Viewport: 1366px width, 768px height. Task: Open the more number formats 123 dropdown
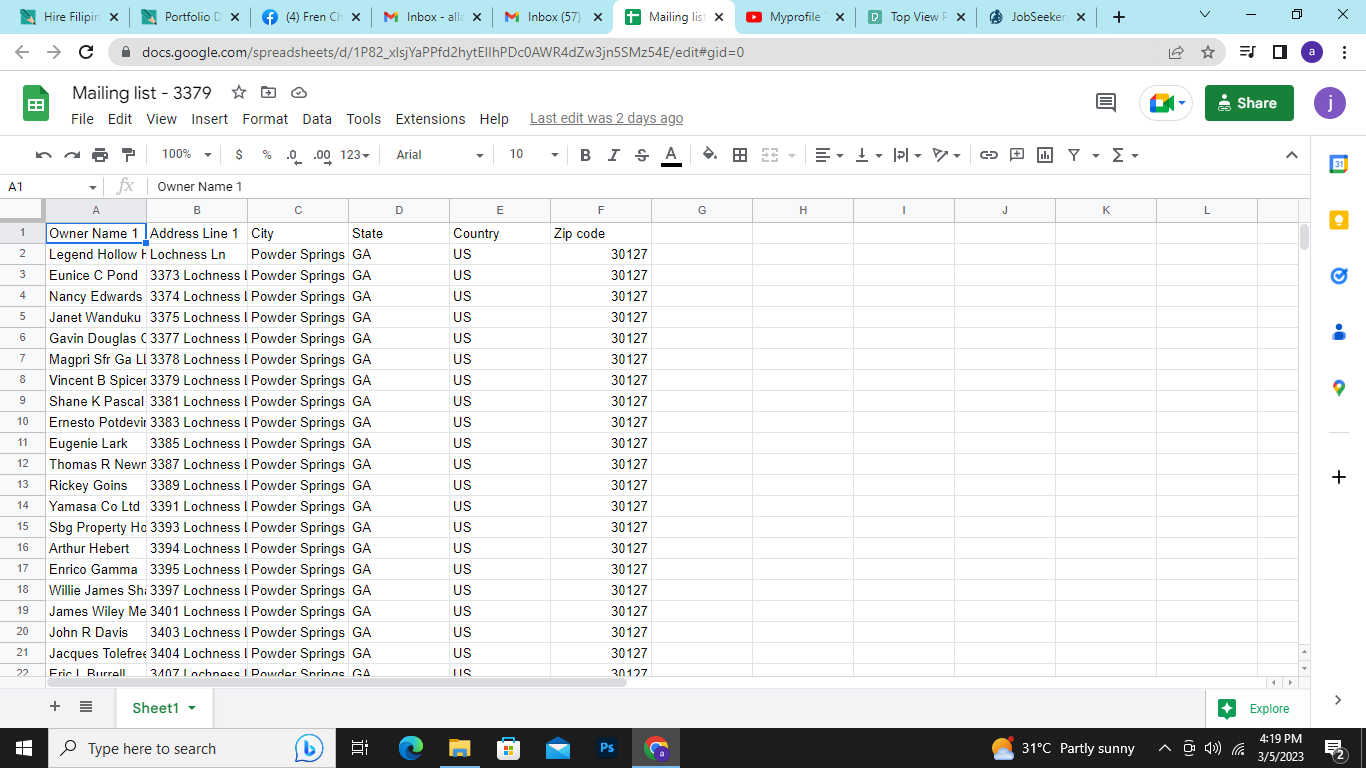click(355, 155)
